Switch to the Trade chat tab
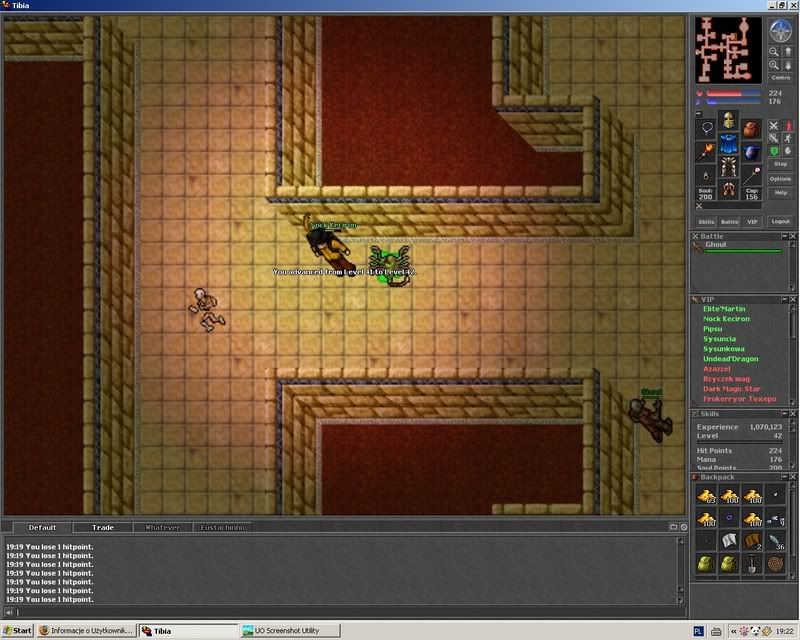Viewport: 800px width, 640px height. pyautogui.click(x=103, y=527)
